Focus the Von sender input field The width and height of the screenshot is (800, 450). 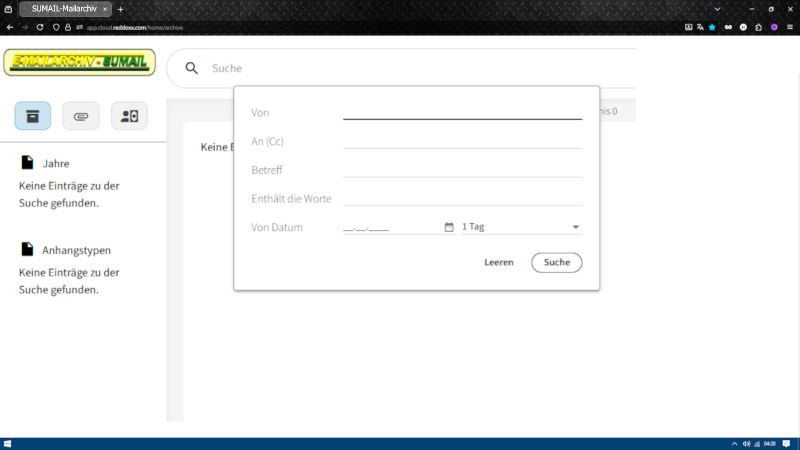point(462,112)
